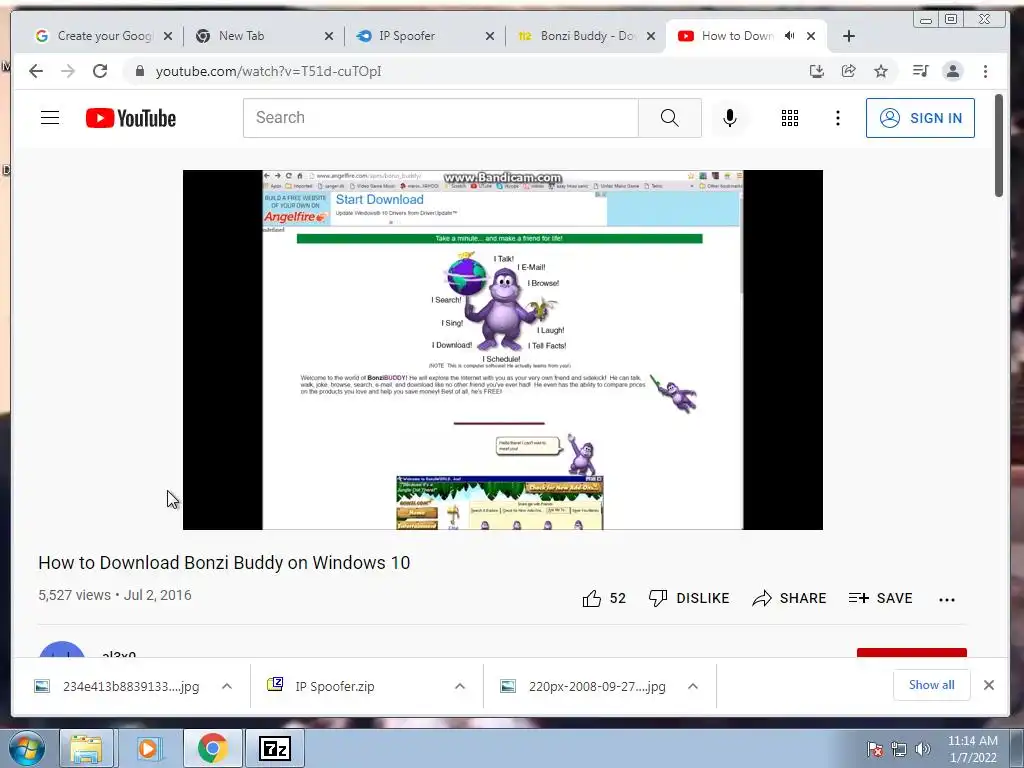Screen dimensions: 1024x768
Task: Like the video with thumbs-up icon
Action: pos(592,598)
